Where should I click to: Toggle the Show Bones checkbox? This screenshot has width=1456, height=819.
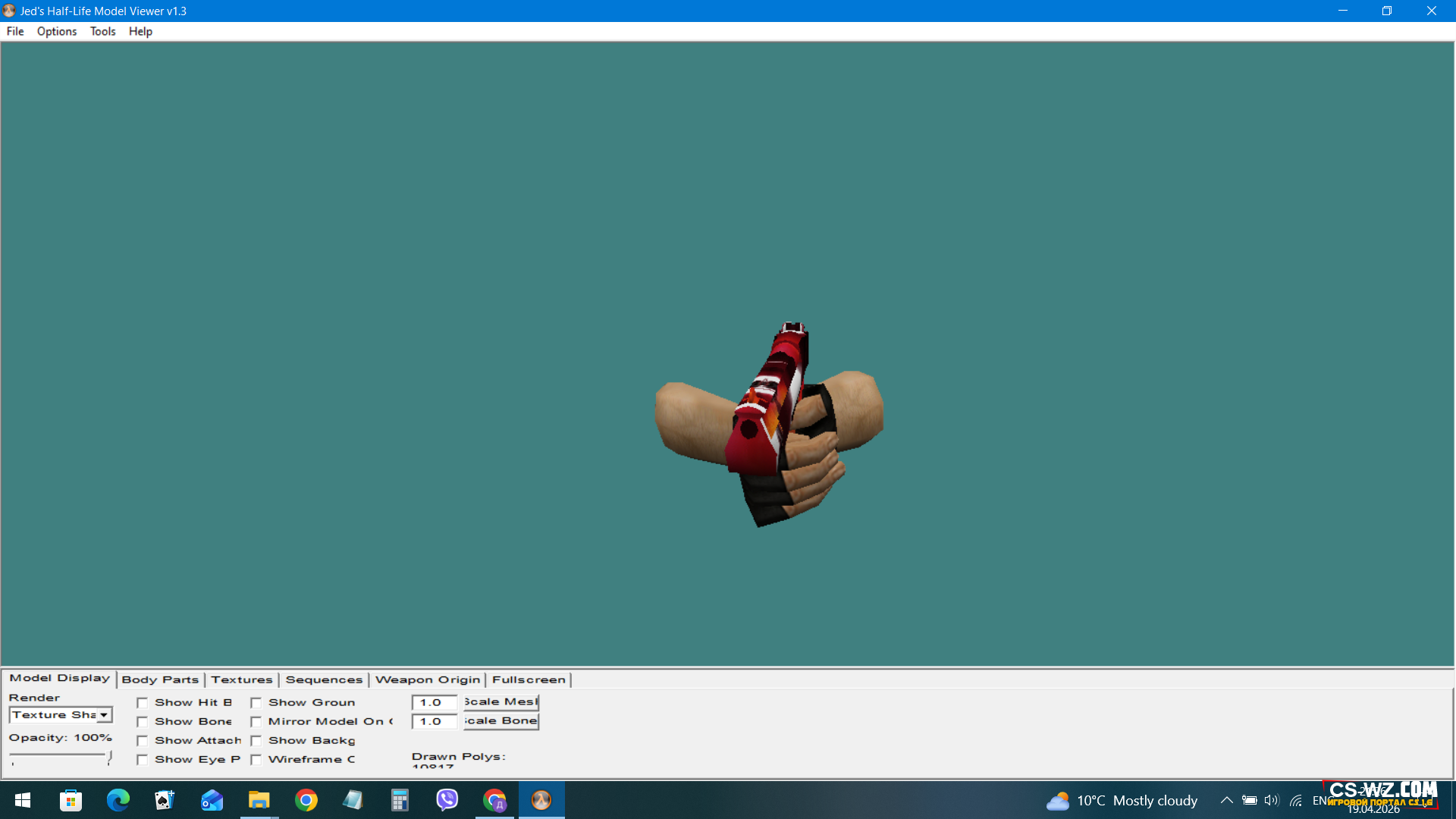pyautogui.click(x=143, y=722)
